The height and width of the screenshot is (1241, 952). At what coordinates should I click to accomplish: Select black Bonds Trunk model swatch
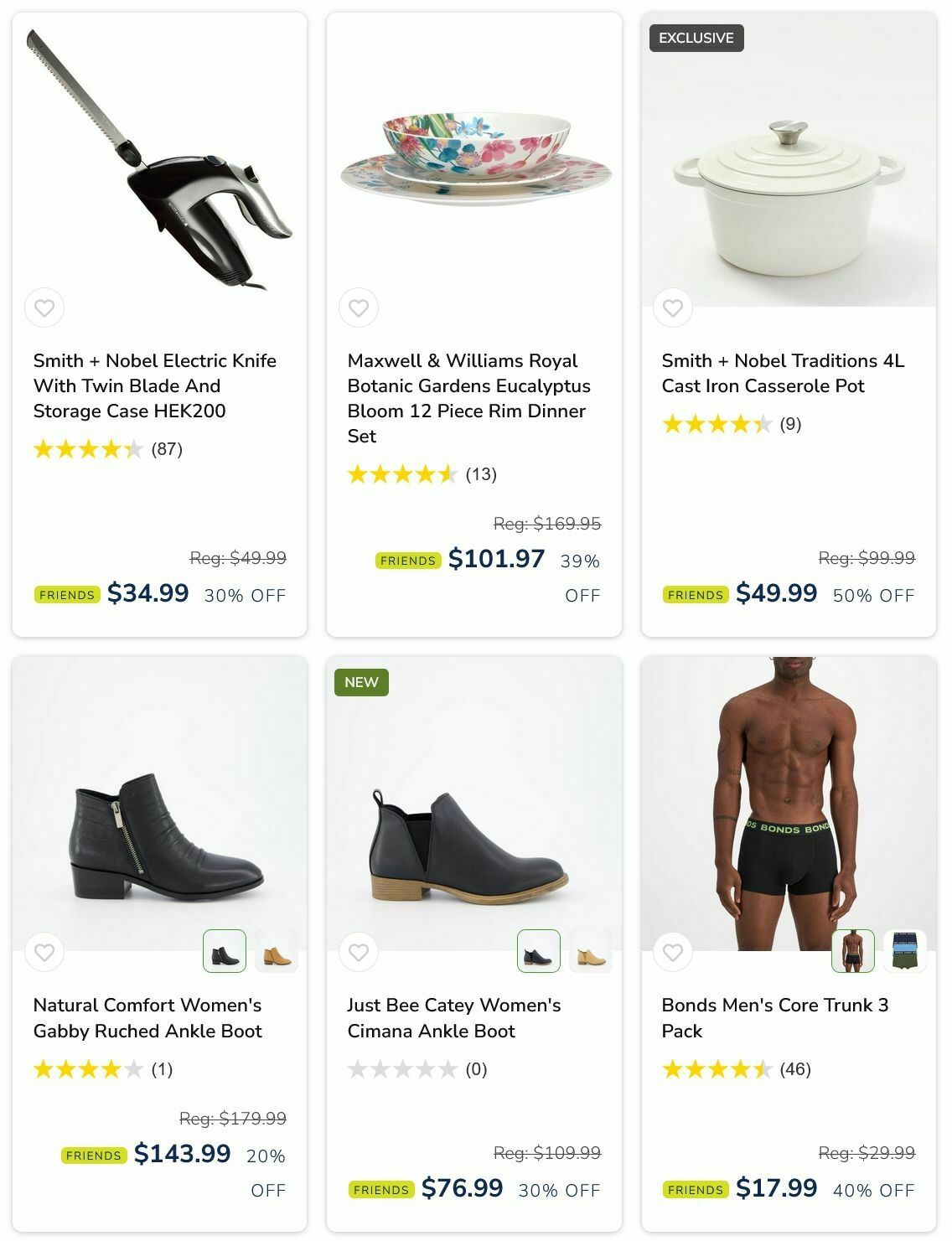tap(853, 951)
